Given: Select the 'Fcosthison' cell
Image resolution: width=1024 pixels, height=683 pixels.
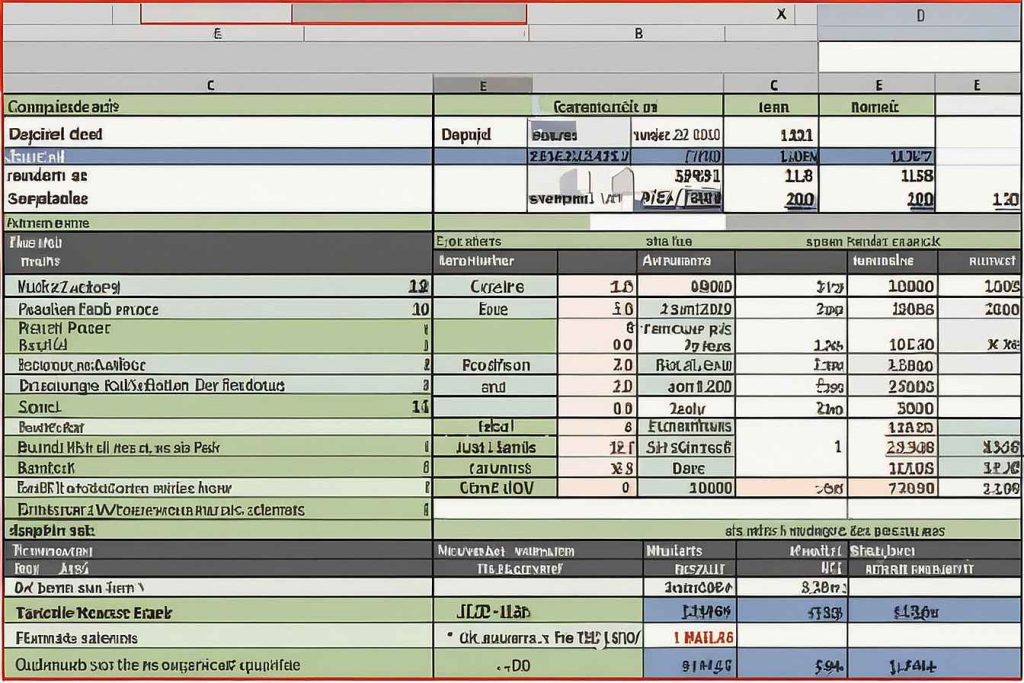Looking at the screenshot, I should (496, 365).
